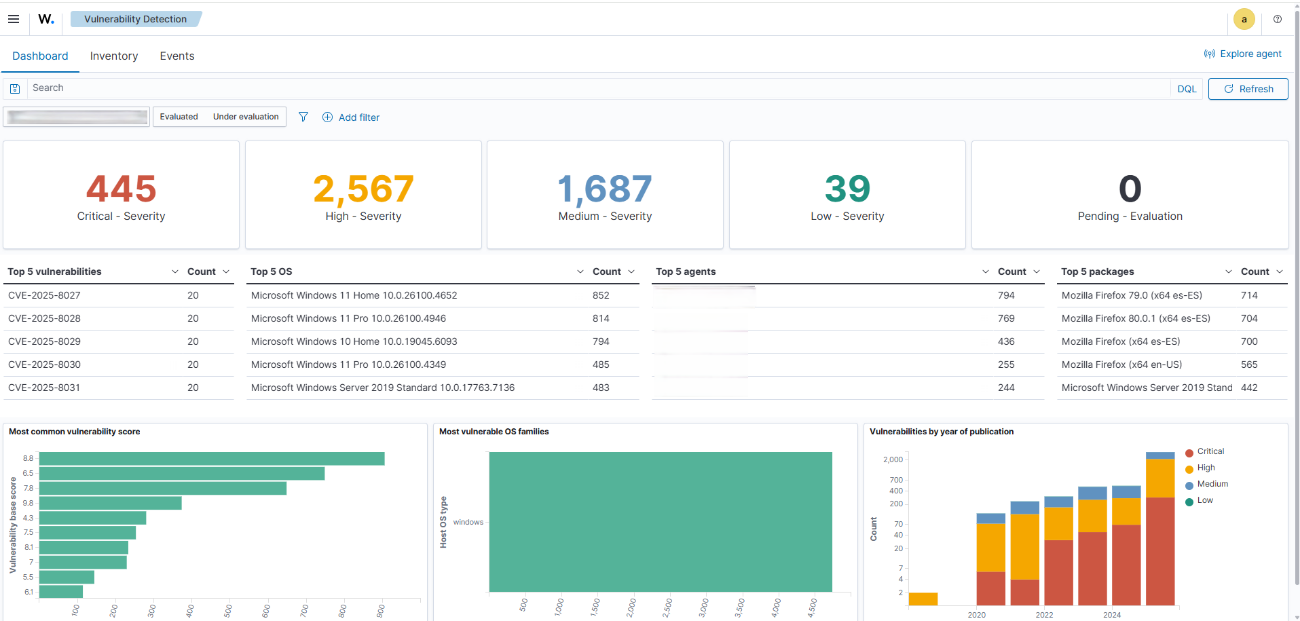
Task: Click the Vulnerability Detection breadcrumb
Action: (x=135, y=19)
